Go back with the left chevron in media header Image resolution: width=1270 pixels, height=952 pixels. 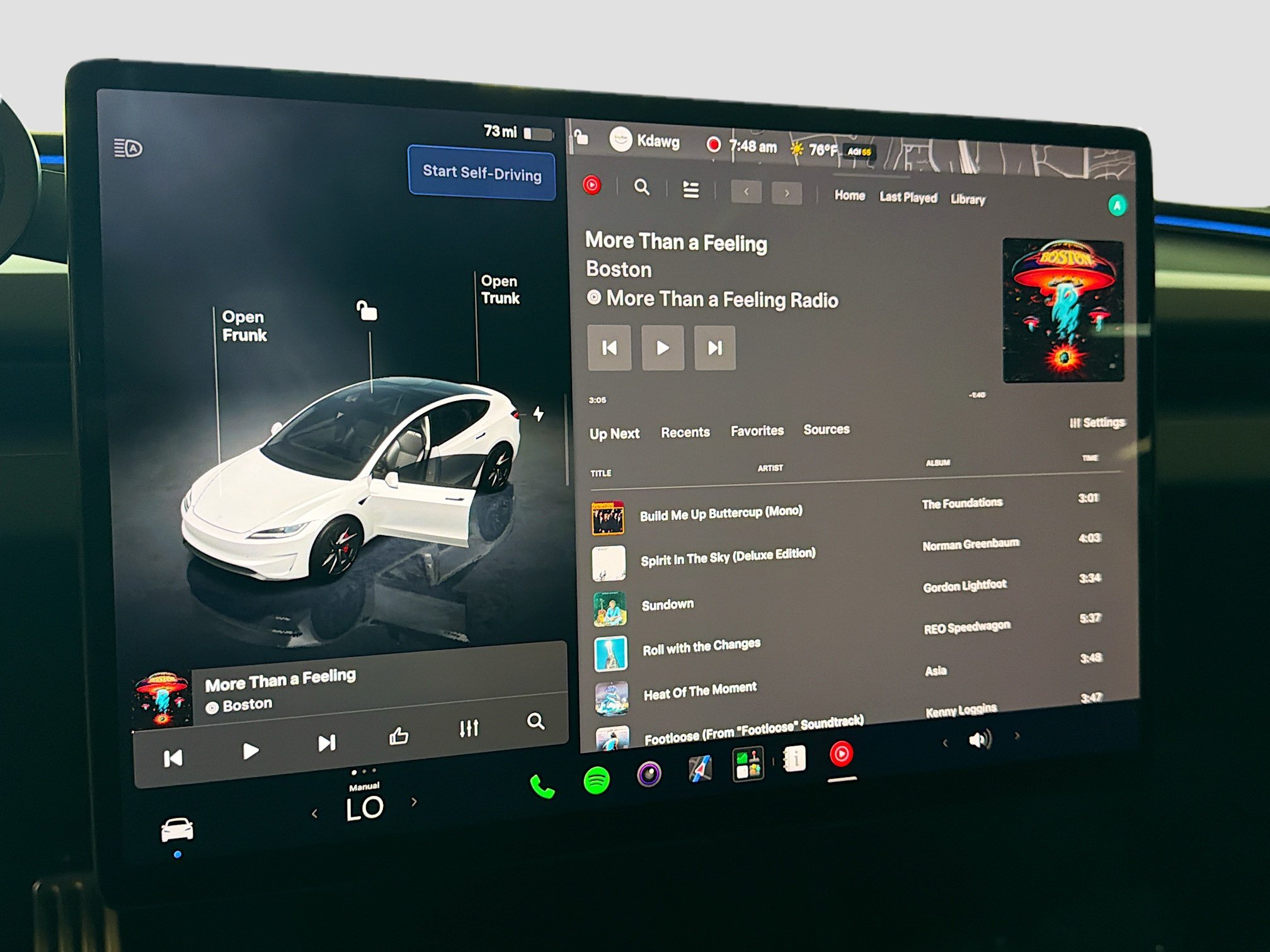click(x=746, y=191)
